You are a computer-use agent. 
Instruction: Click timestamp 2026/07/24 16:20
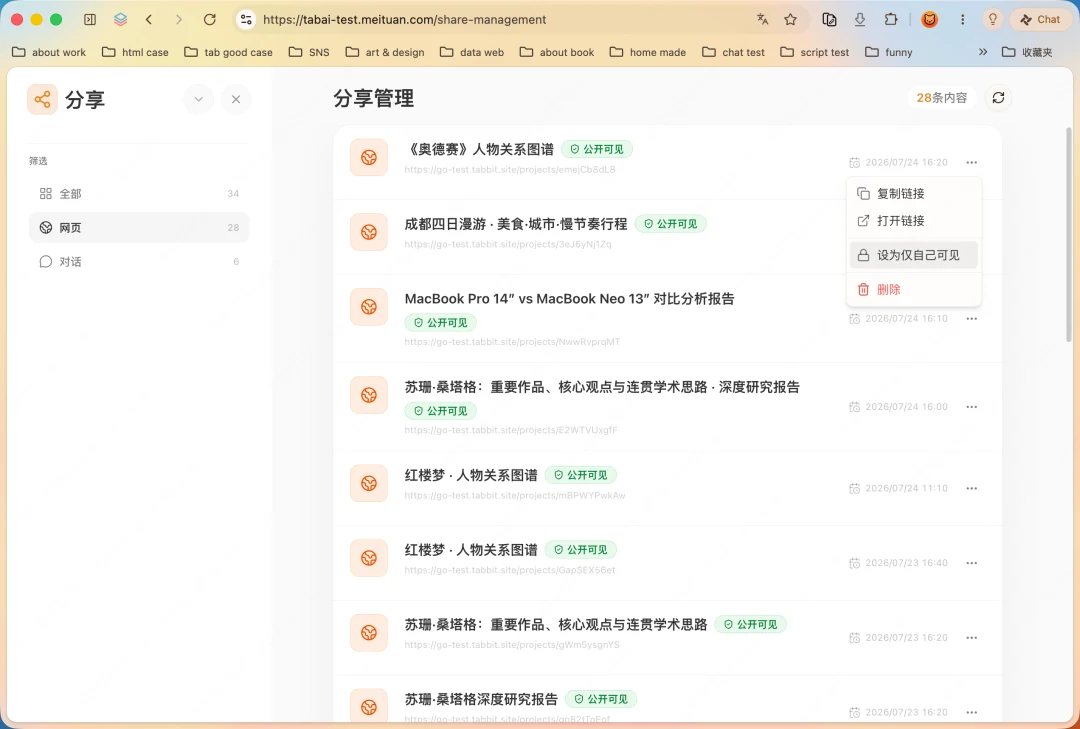click(906, 163)
